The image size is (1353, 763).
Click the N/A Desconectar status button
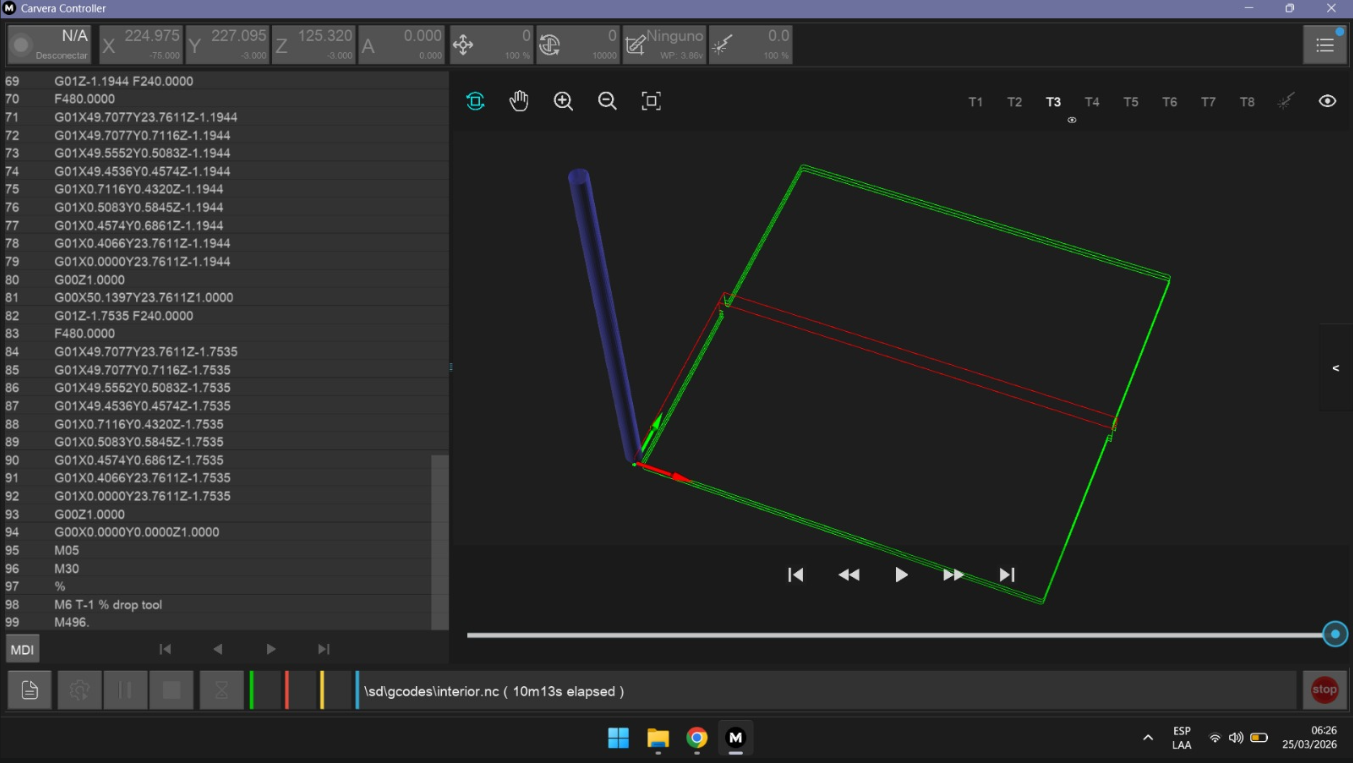pos(50,45)
